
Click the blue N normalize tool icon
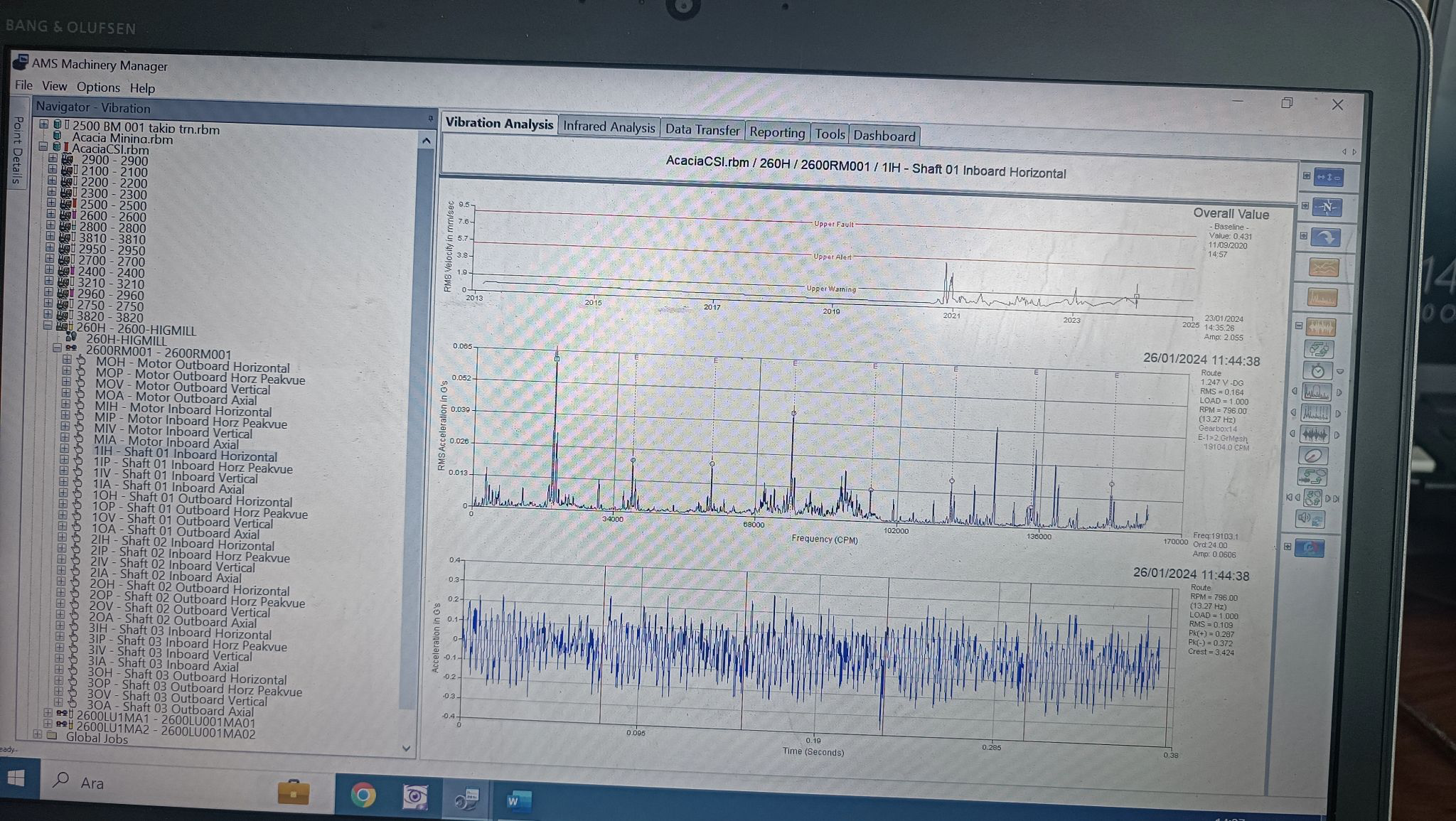click(1327, 207)
